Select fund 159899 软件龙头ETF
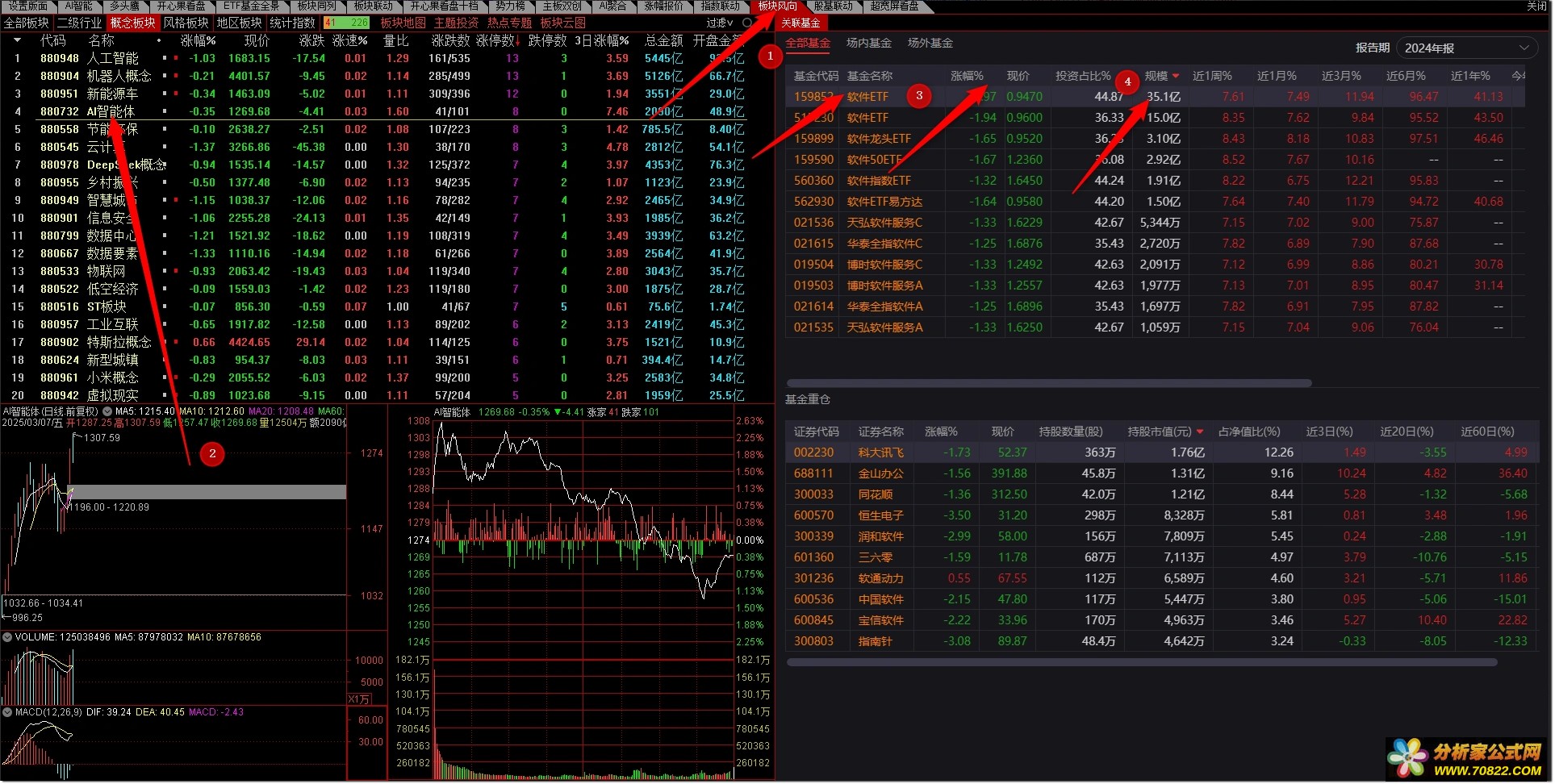 1155,139
